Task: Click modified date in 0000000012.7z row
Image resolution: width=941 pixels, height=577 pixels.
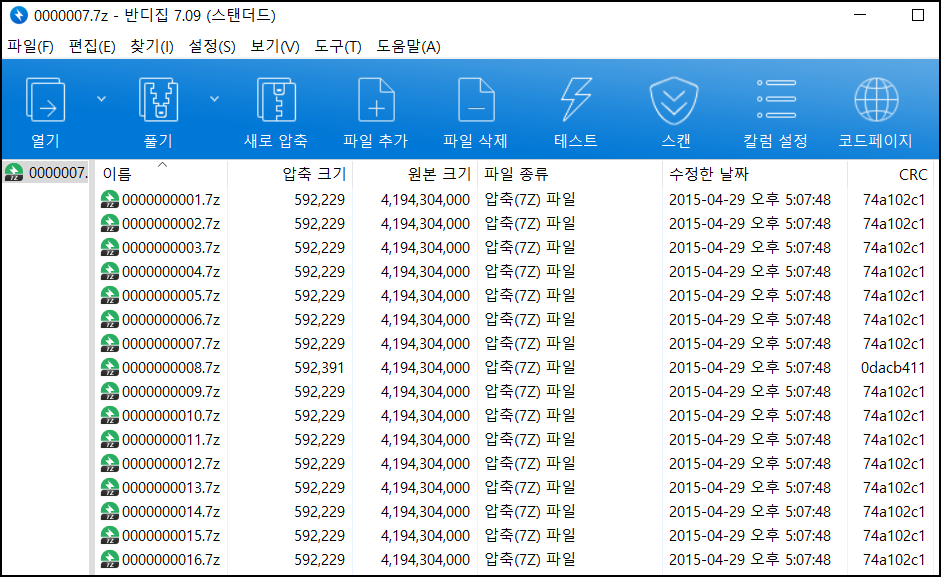Action: 750,464
